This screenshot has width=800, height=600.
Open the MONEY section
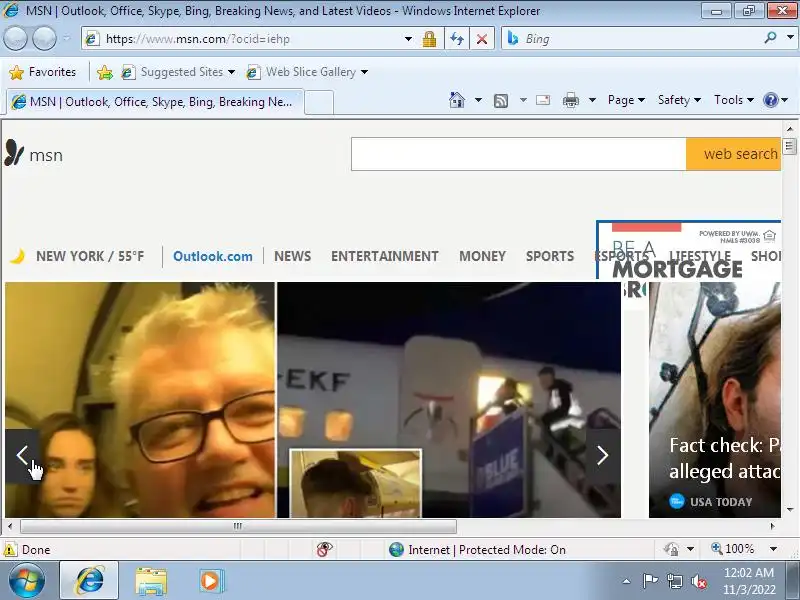(482, 256)
